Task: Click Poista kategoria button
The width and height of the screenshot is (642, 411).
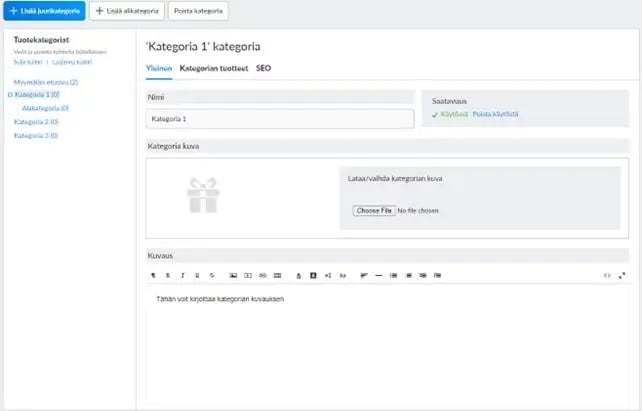Action: point(198,11)
